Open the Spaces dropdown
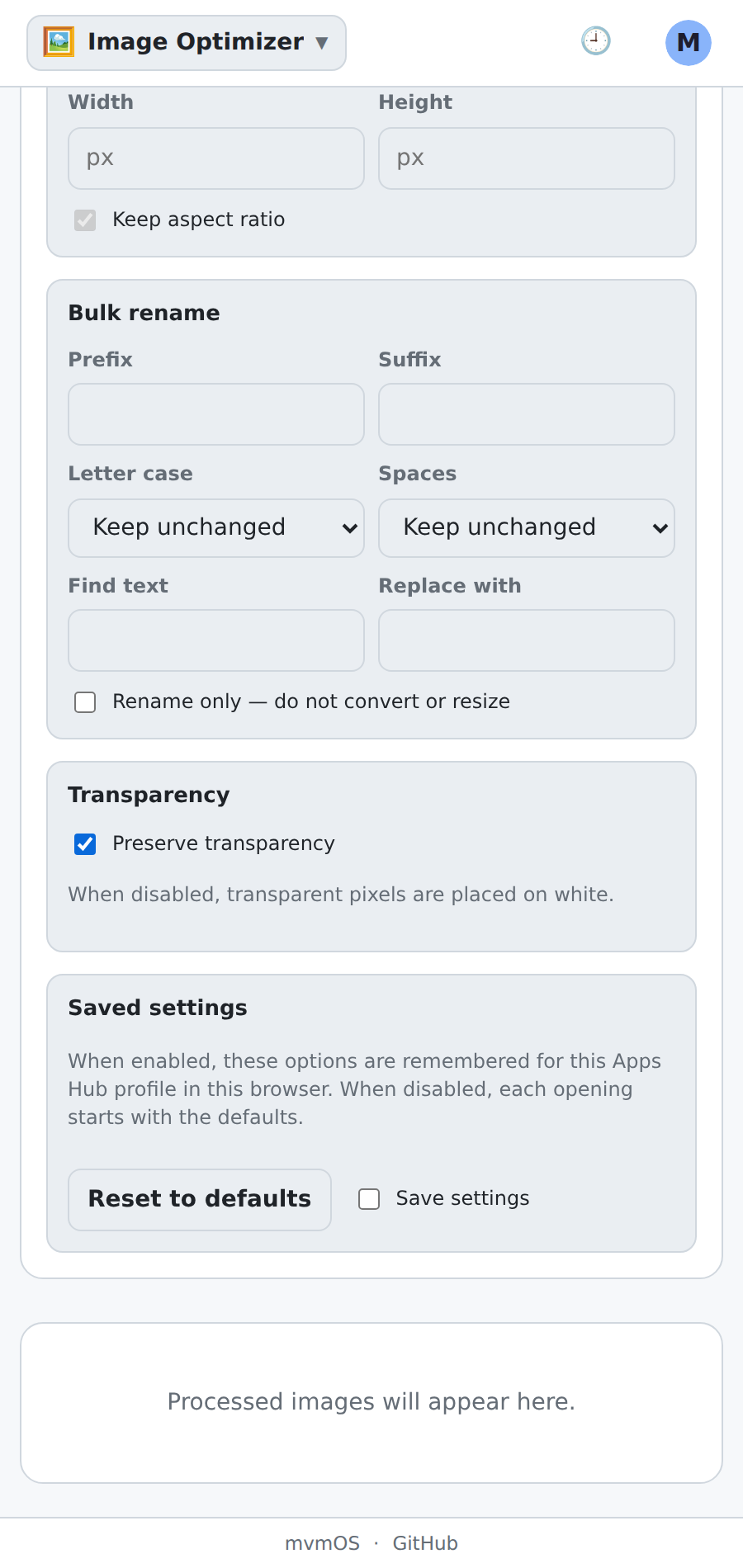Image resolution: width=743 pixels, height=1568 pixels. pyautogui.click(x=527, y=528)
